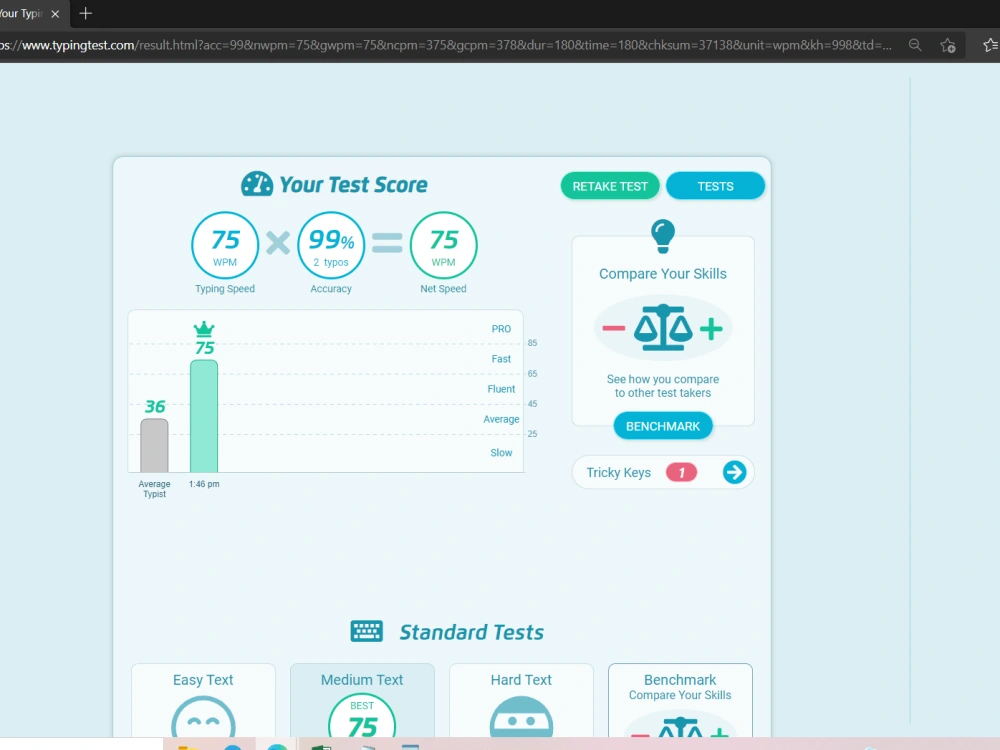Click the keyboard icon beside Standard Tests
This screenshot has width=1000, height=750.
[367, 631]
